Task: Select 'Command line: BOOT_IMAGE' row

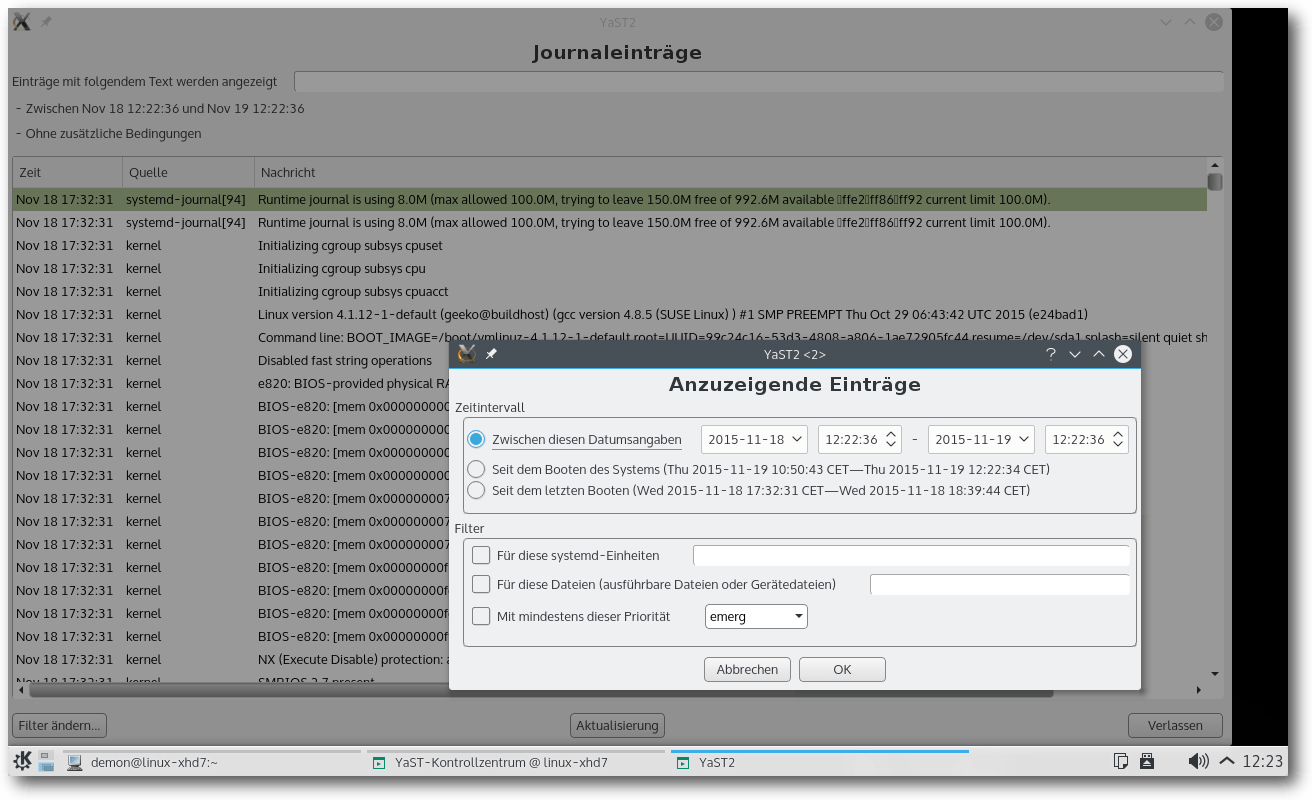Action: point(609,338)
